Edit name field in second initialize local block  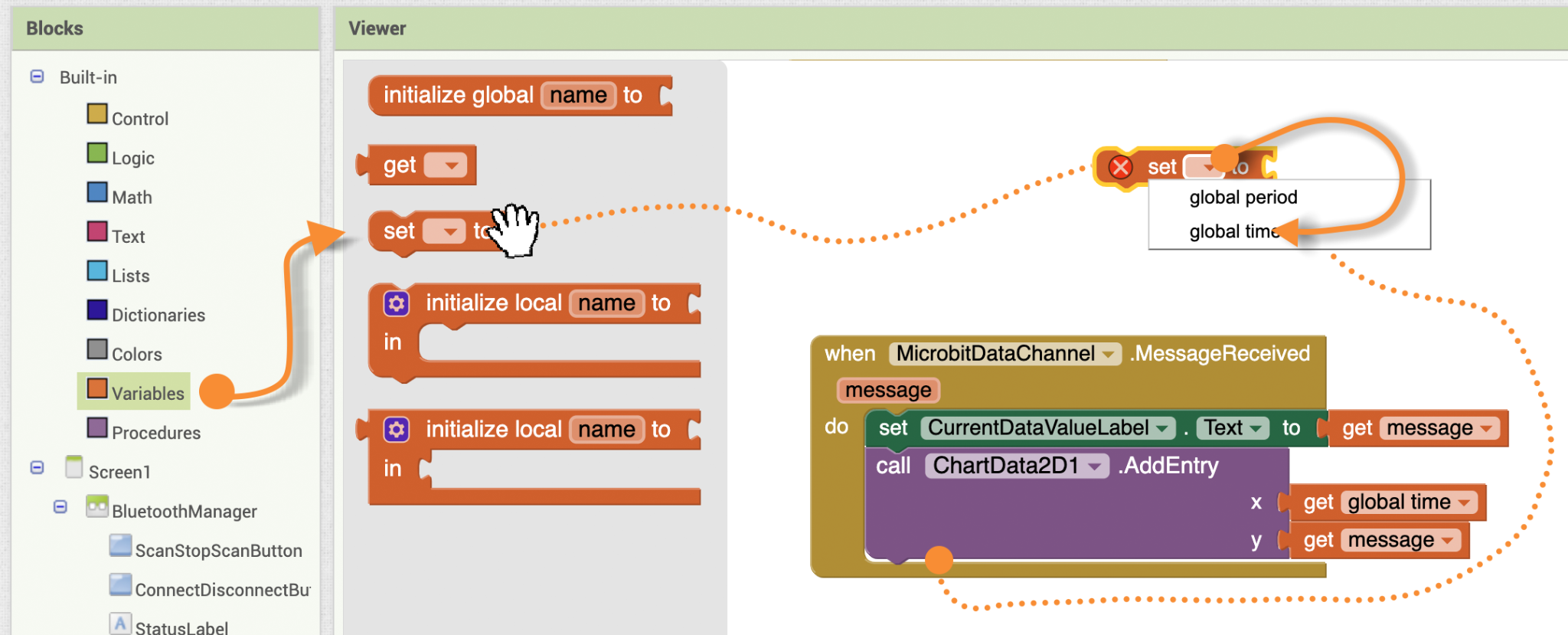[606, 430]
